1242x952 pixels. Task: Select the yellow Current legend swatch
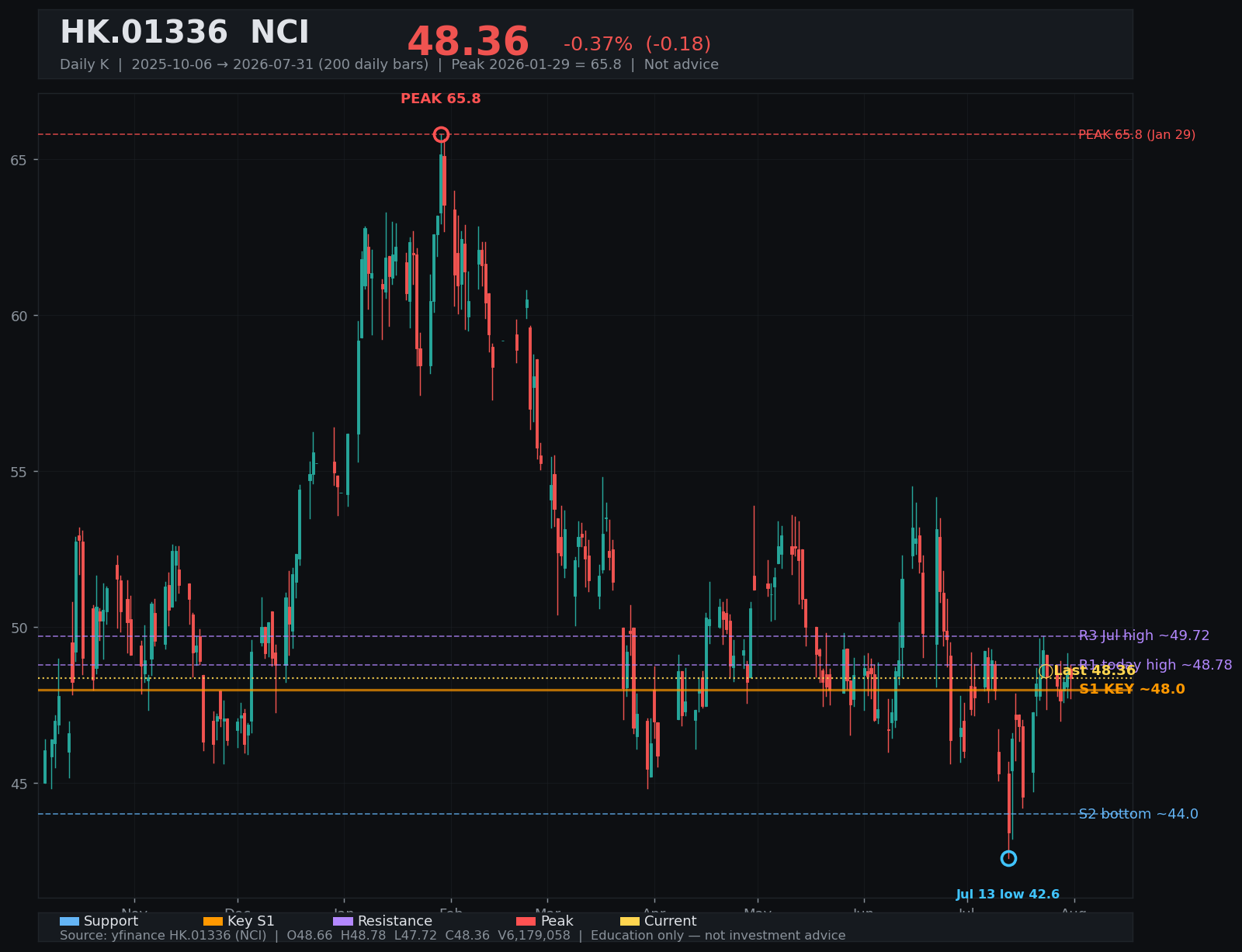[x=630, y=921]
